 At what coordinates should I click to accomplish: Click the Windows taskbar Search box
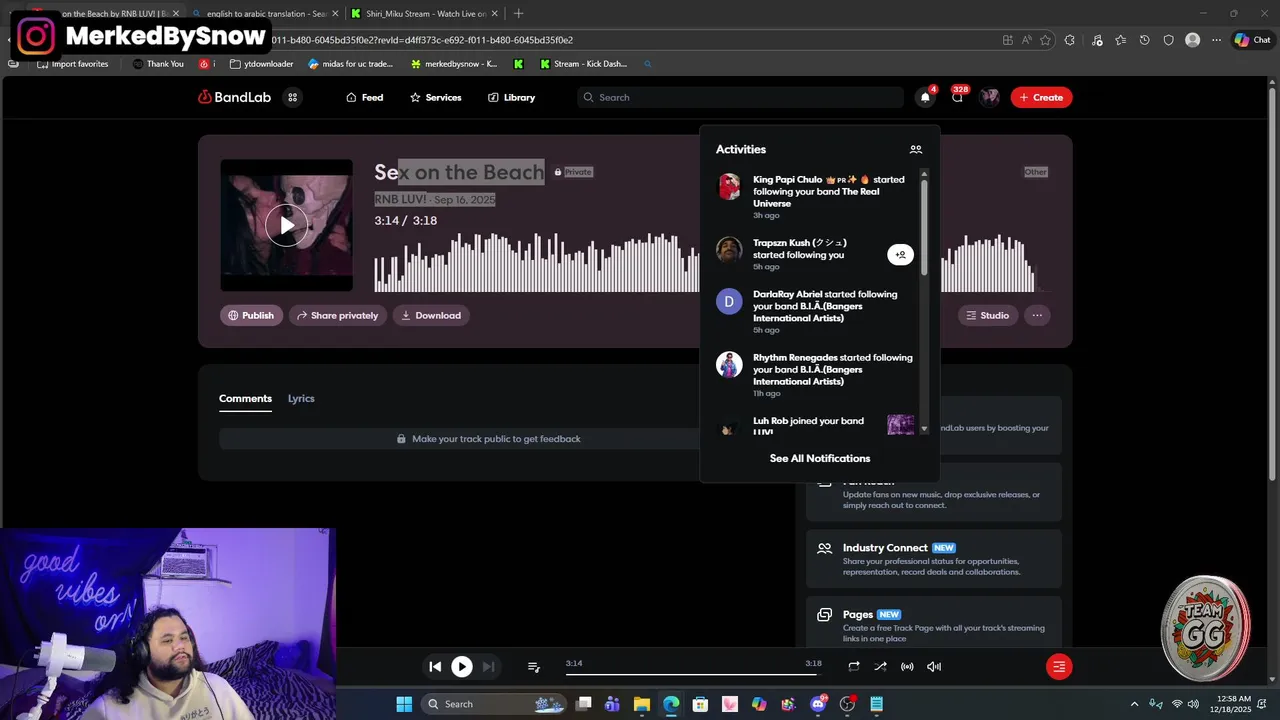point(493,704)
